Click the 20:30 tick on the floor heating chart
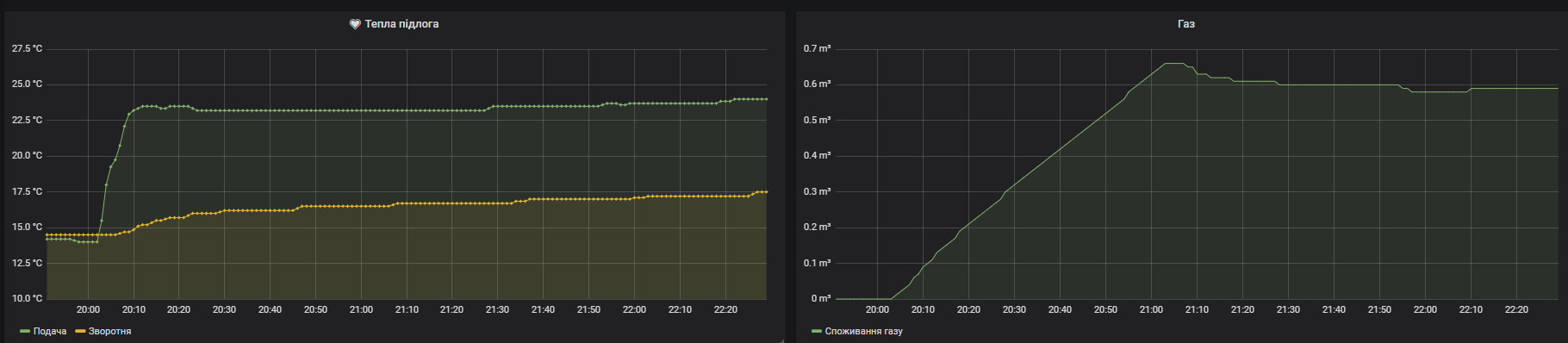Image resolution: width=1568 pixels, height=343 pixels. [224, 309]
